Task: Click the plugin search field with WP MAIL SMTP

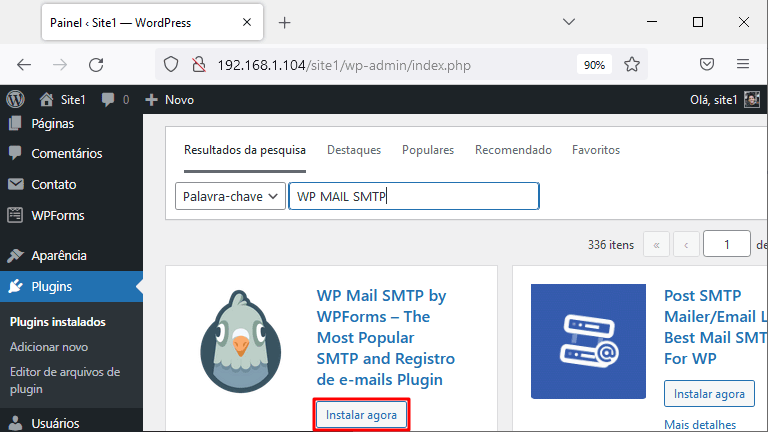Action: [414, 196]
